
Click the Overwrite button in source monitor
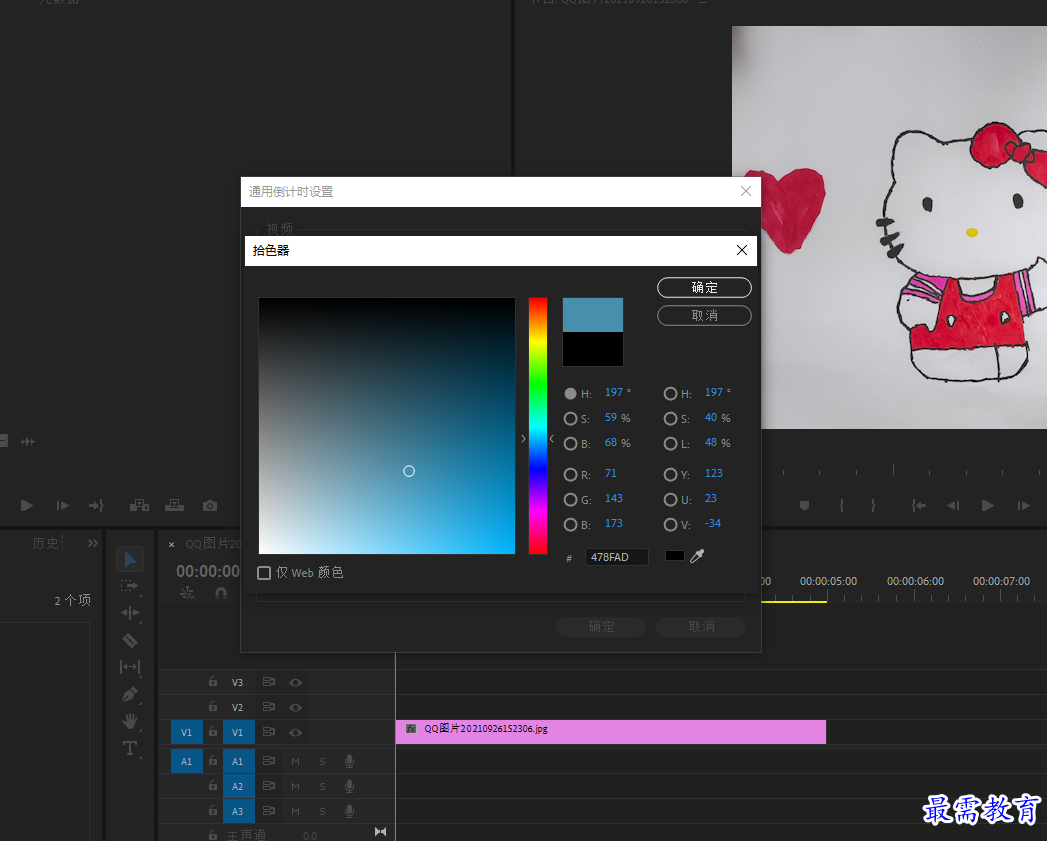(174, 505)
